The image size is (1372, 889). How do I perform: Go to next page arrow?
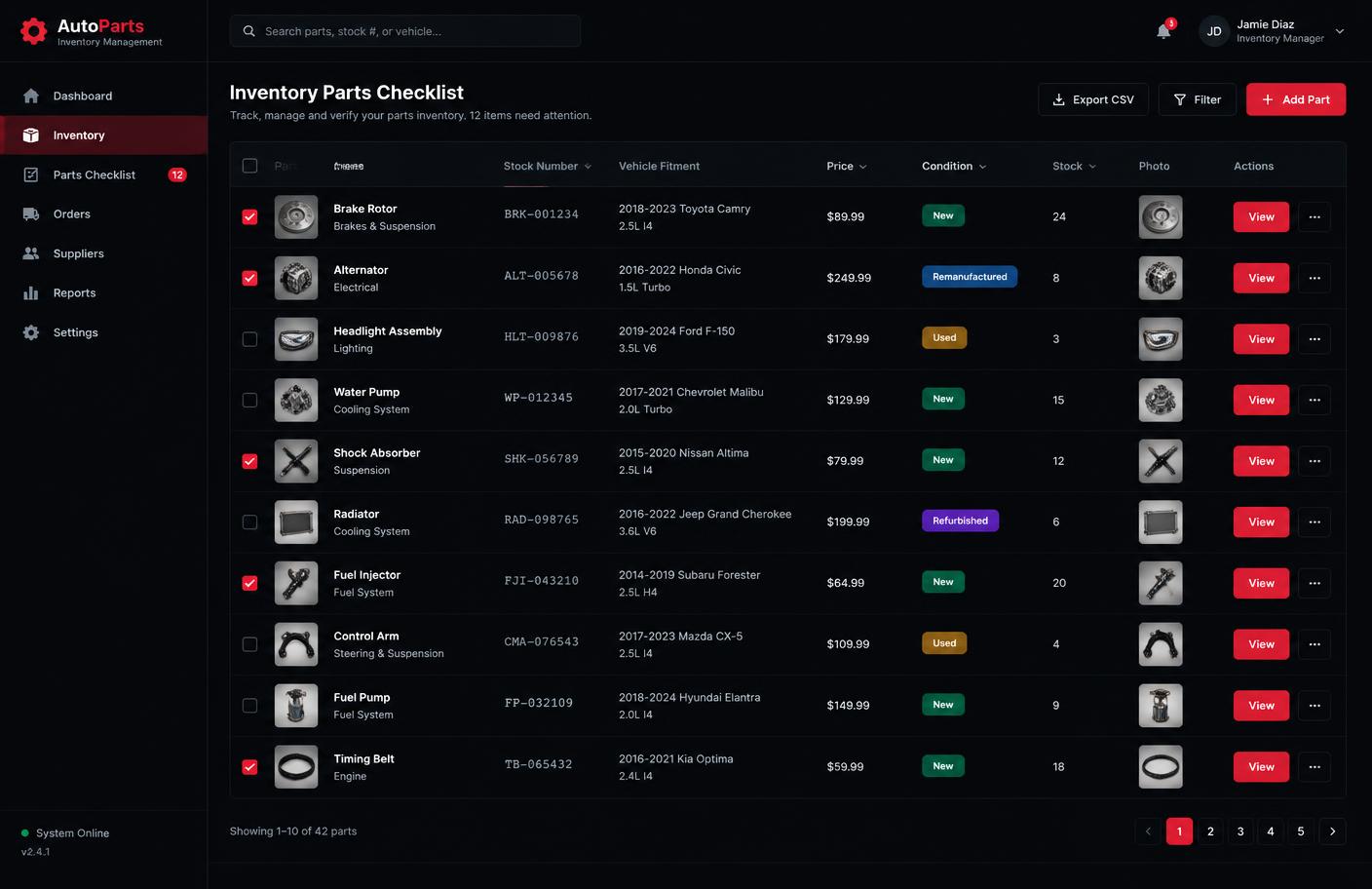[x=1332, y=831]
